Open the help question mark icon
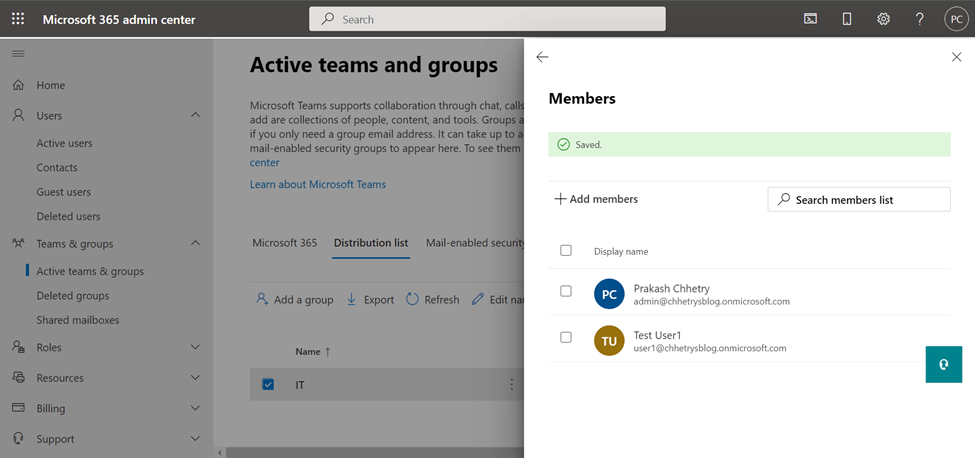The width and height of the screenshot is (975, 458). click(x=920, y=19)
